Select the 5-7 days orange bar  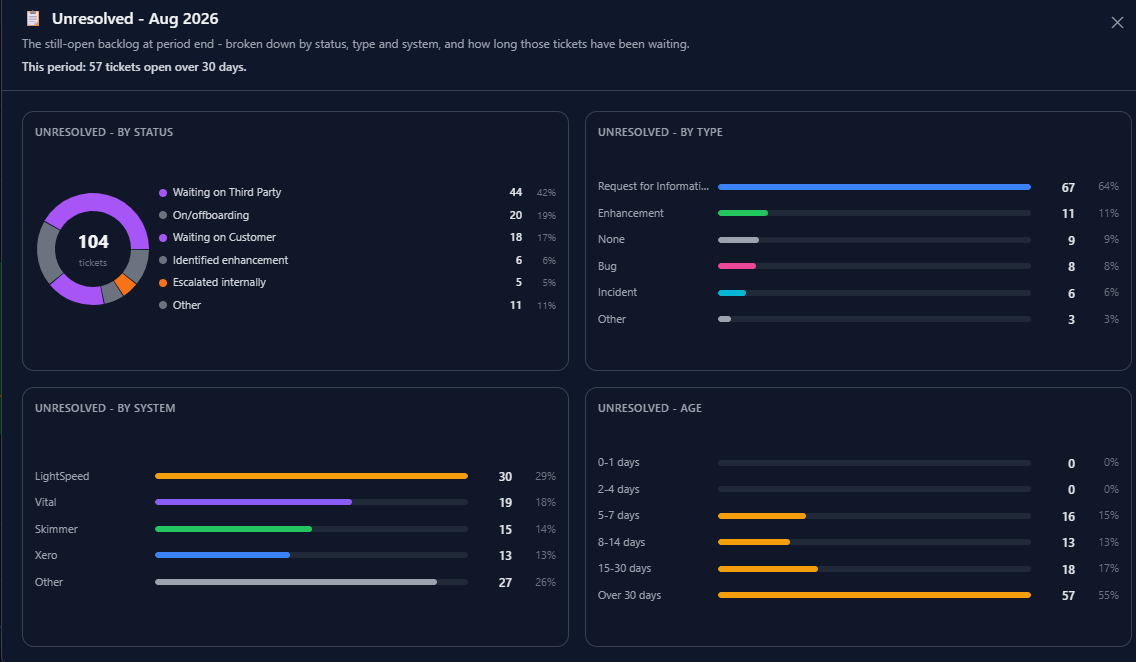pos(761,516)
